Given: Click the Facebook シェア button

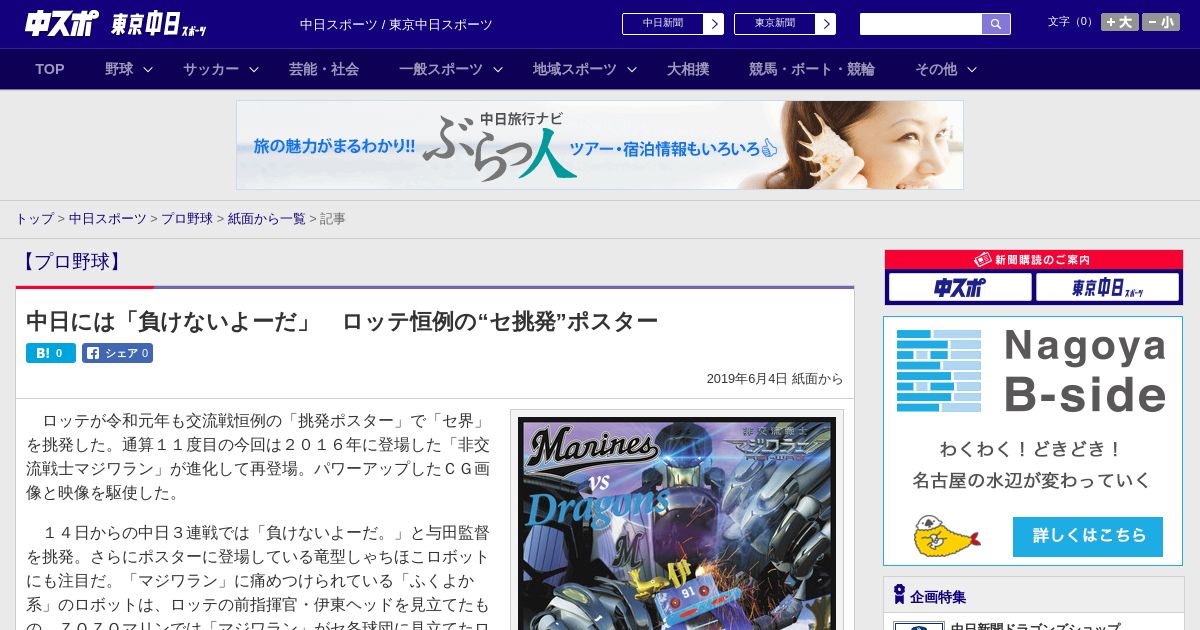Looking at the screenshot, I should click(117, 353).
